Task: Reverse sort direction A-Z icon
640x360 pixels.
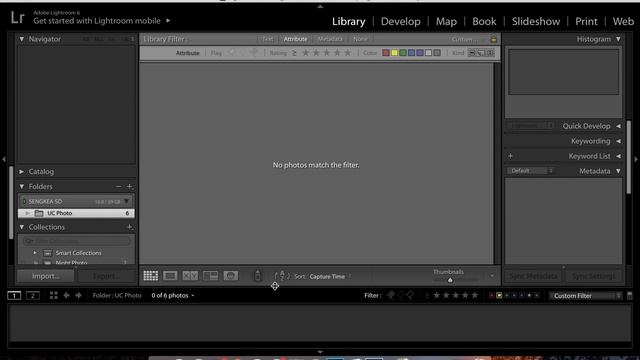Action: (282, 276)
